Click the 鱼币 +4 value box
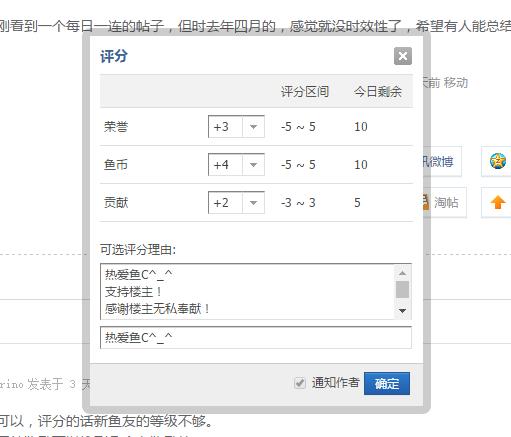The height and width of the screenshot is (437, 511). (x=225, y=165)
